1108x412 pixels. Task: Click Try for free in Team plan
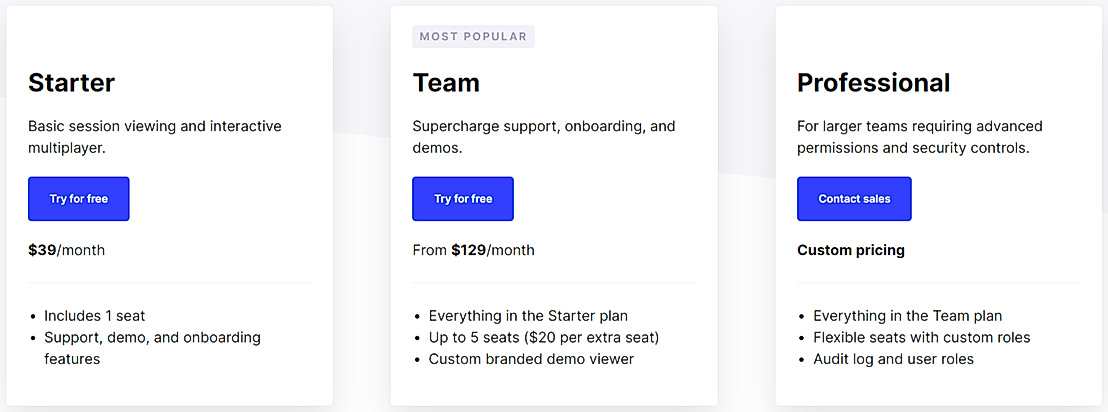point(463,199)
